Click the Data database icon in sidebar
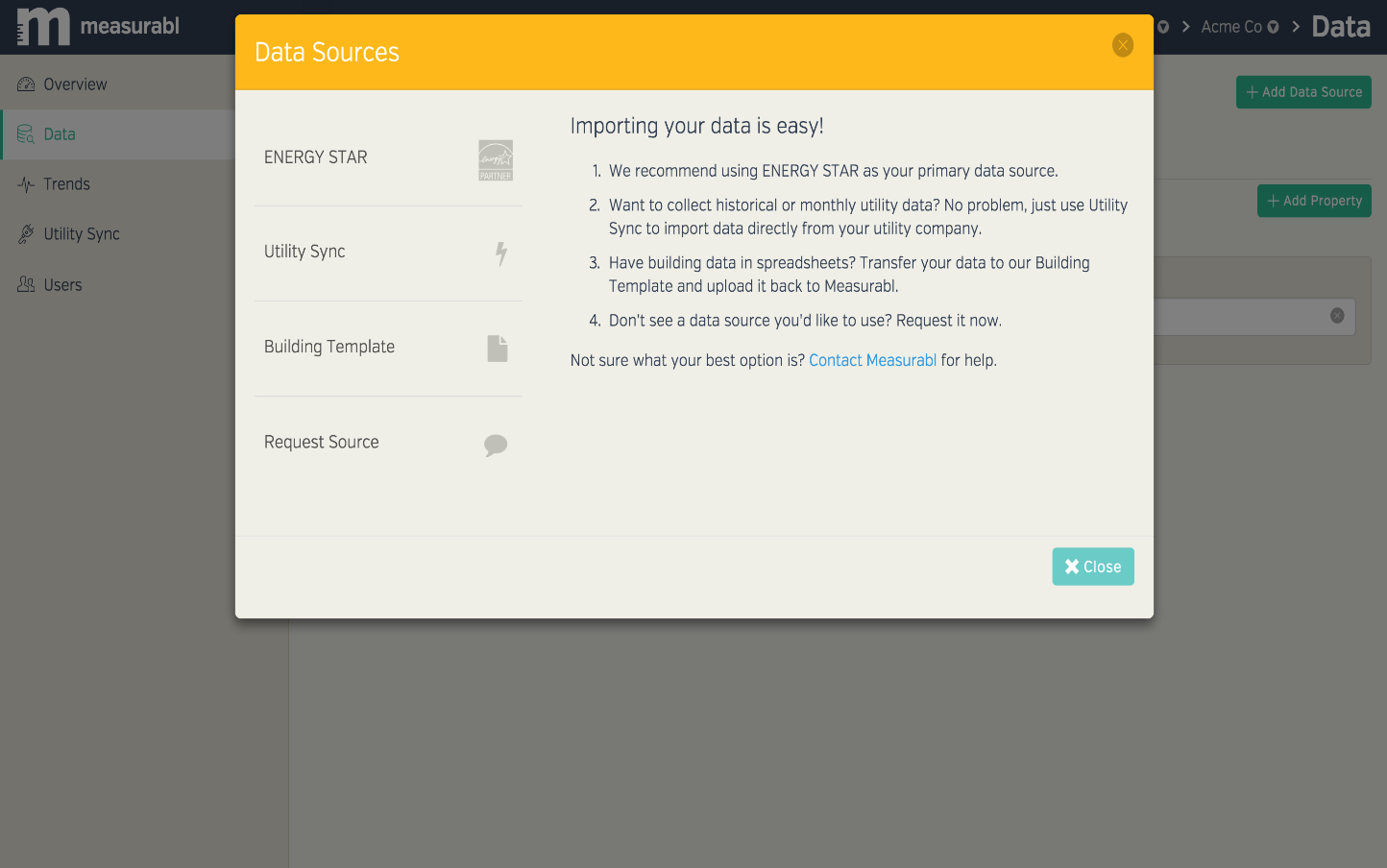 coord(26,134)
